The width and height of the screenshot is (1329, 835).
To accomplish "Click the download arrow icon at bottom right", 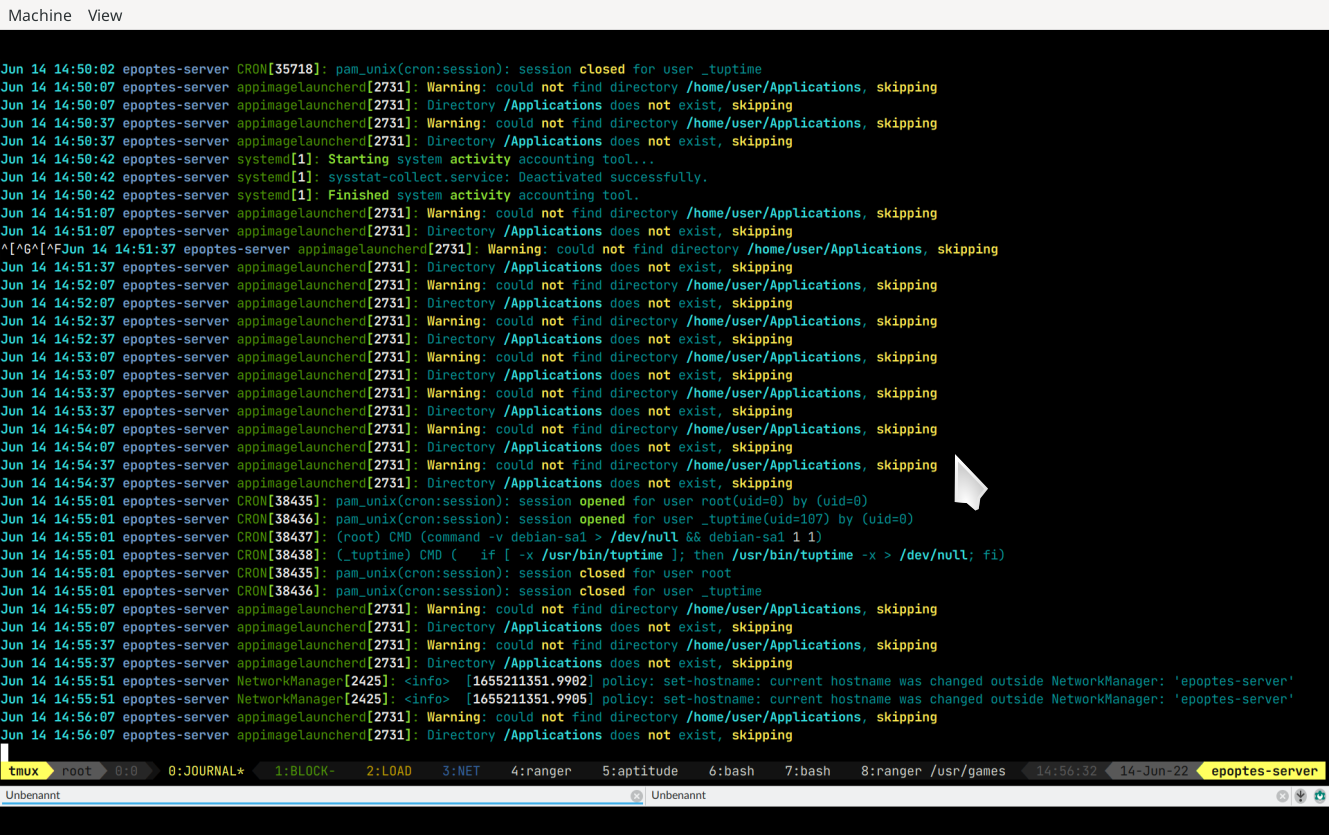I will (x=1300, y=796).
